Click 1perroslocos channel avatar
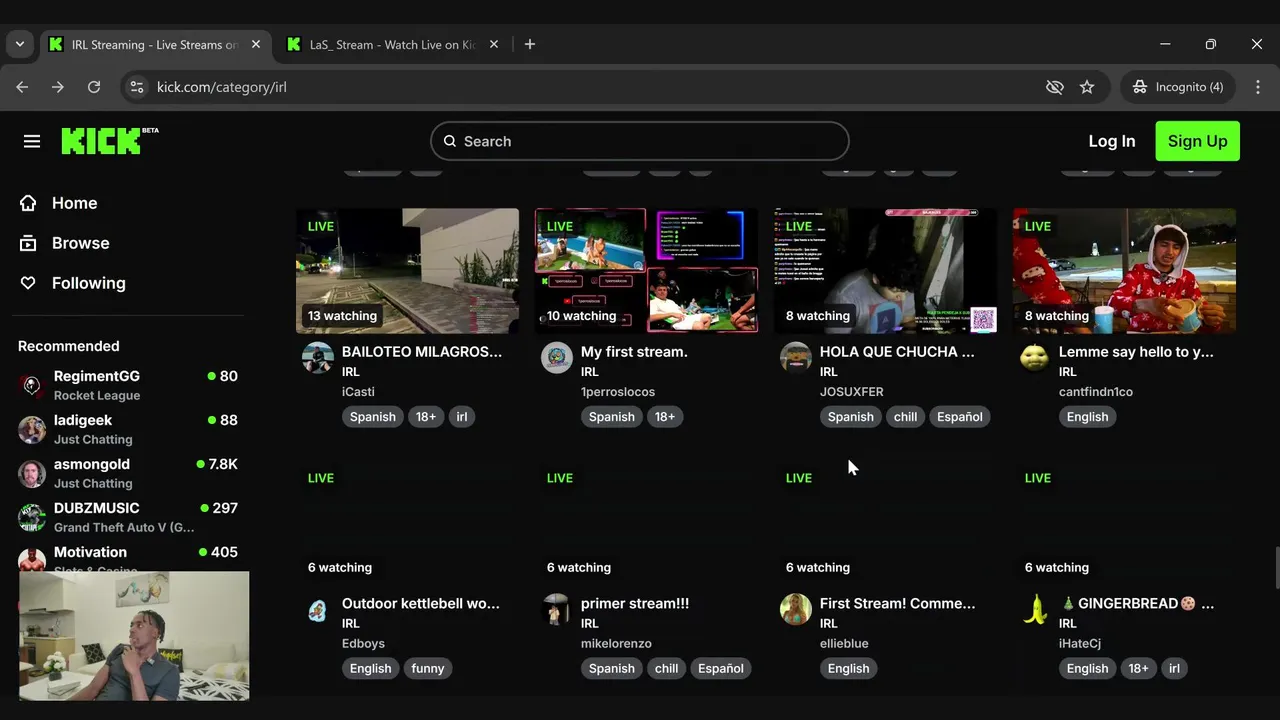Screen dimensions: 1280x720 pyautogui.click(x=557, y=357)
